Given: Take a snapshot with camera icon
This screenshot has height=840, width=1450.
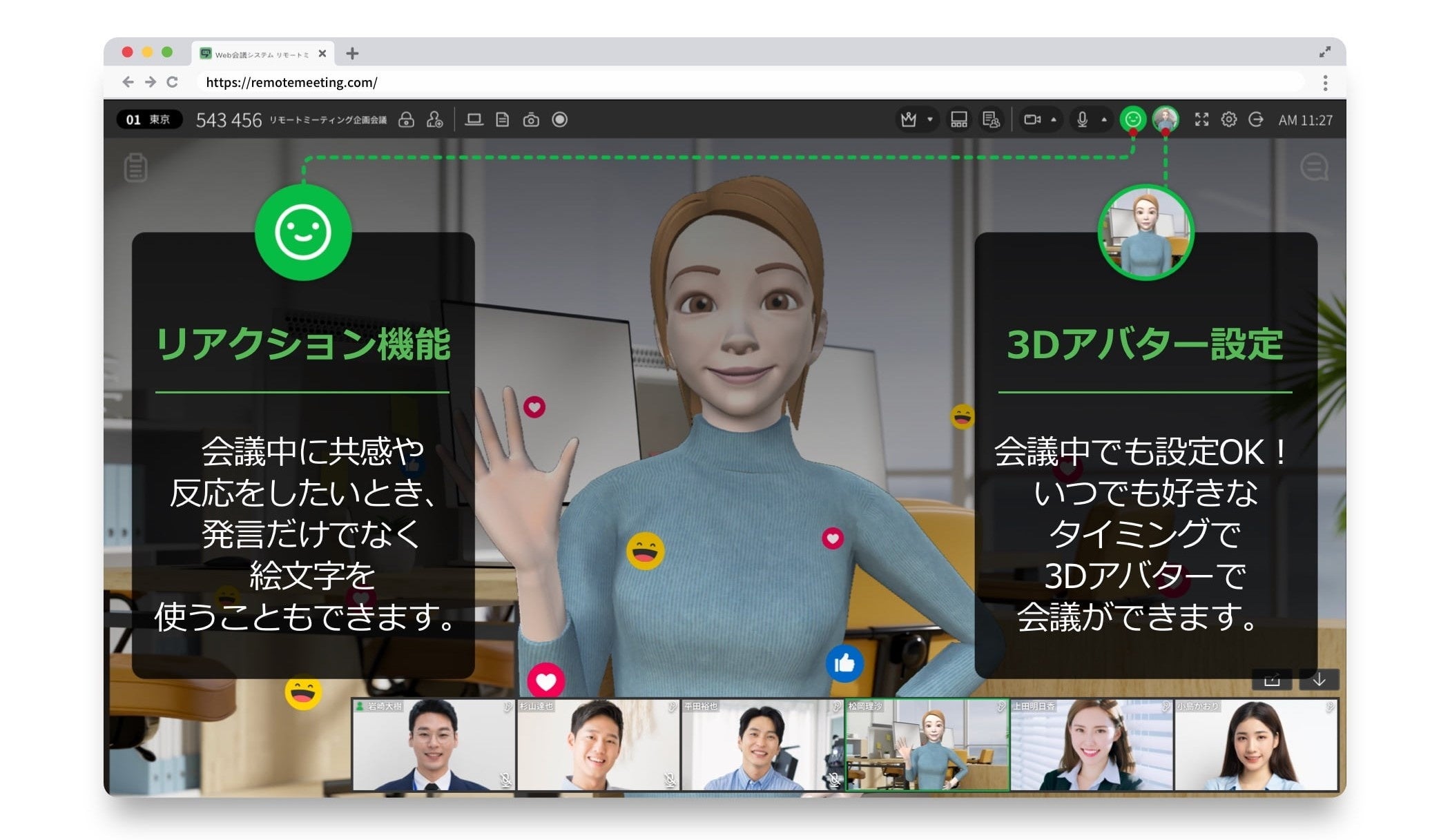Looking at the screenshot, I should coord(531,120).
